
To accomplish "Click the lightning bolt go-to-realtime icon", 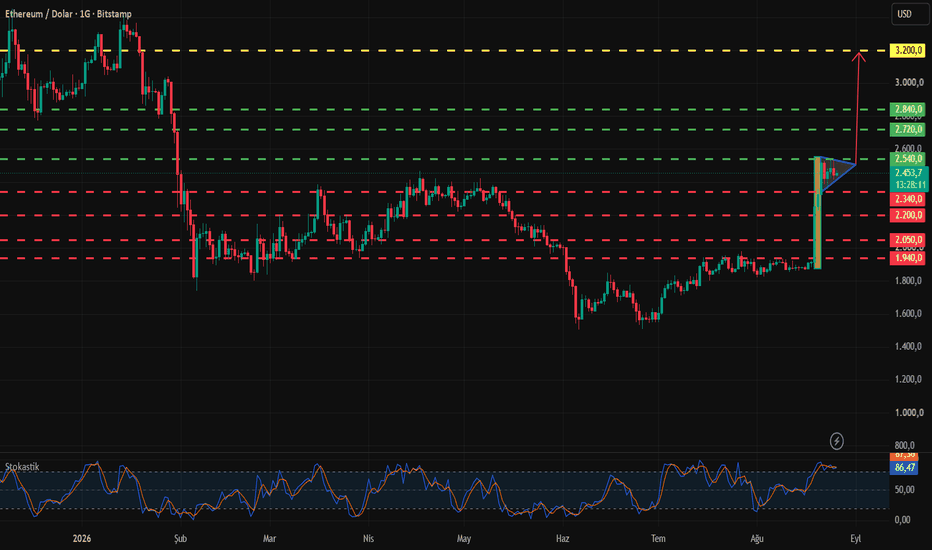I will pos(836,441).
